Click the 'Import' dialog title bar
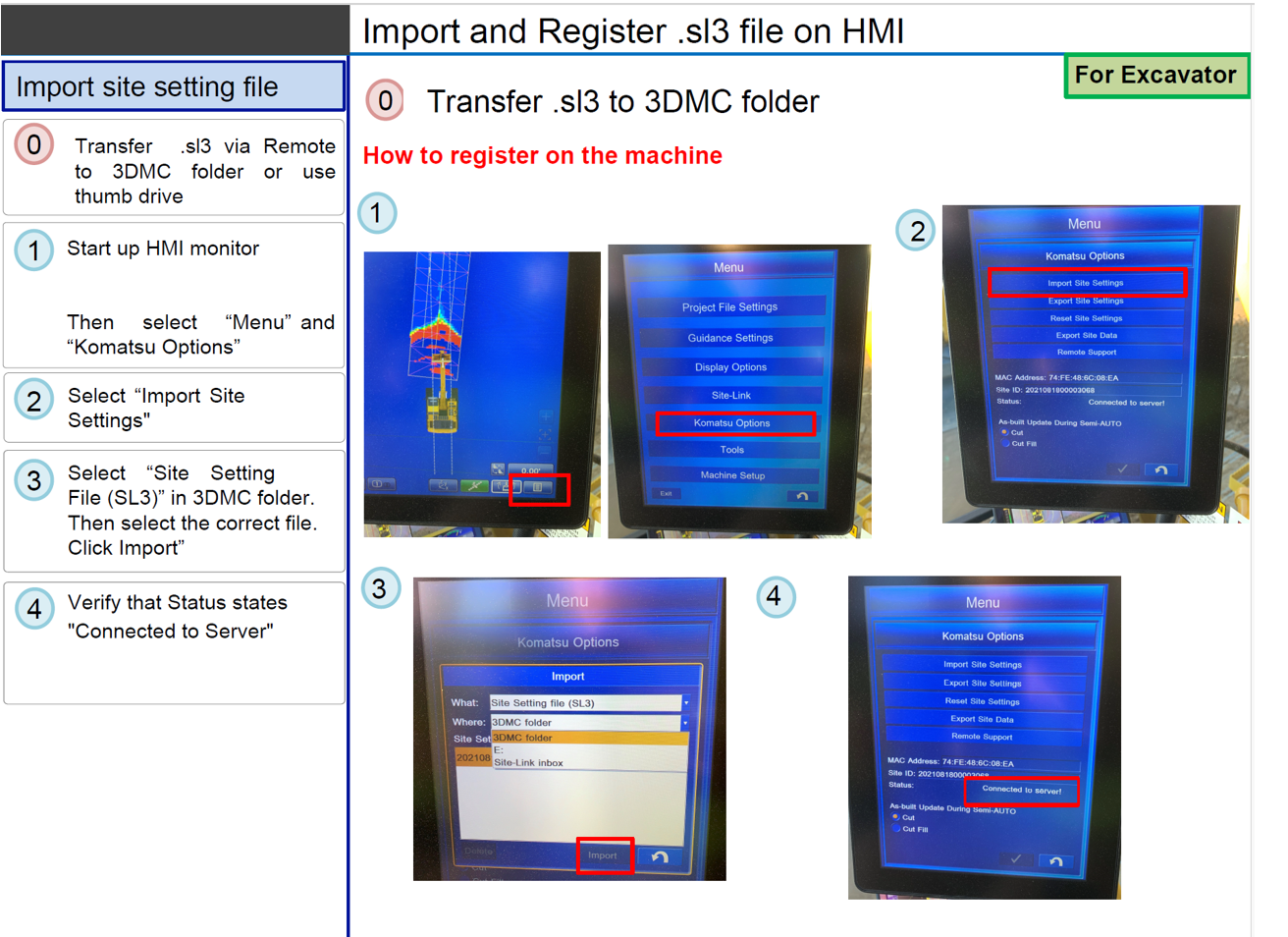 coord(571,676)
